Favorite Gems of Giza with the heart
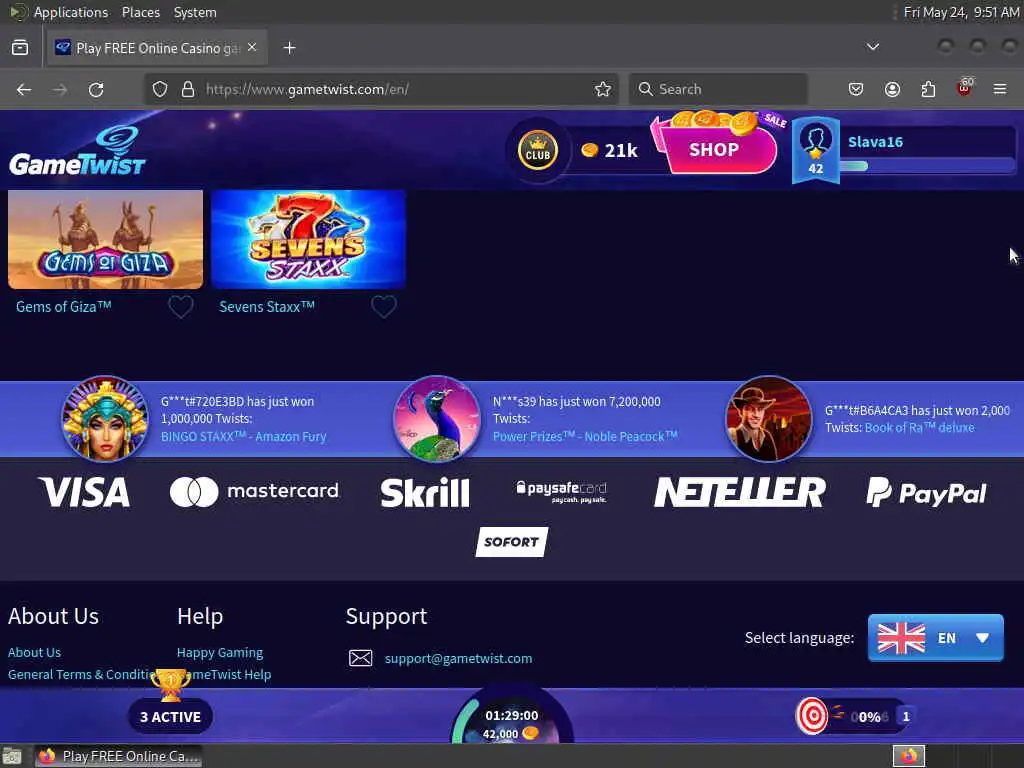The width and height of the screenshot is (1024, 768). point(181,306)
